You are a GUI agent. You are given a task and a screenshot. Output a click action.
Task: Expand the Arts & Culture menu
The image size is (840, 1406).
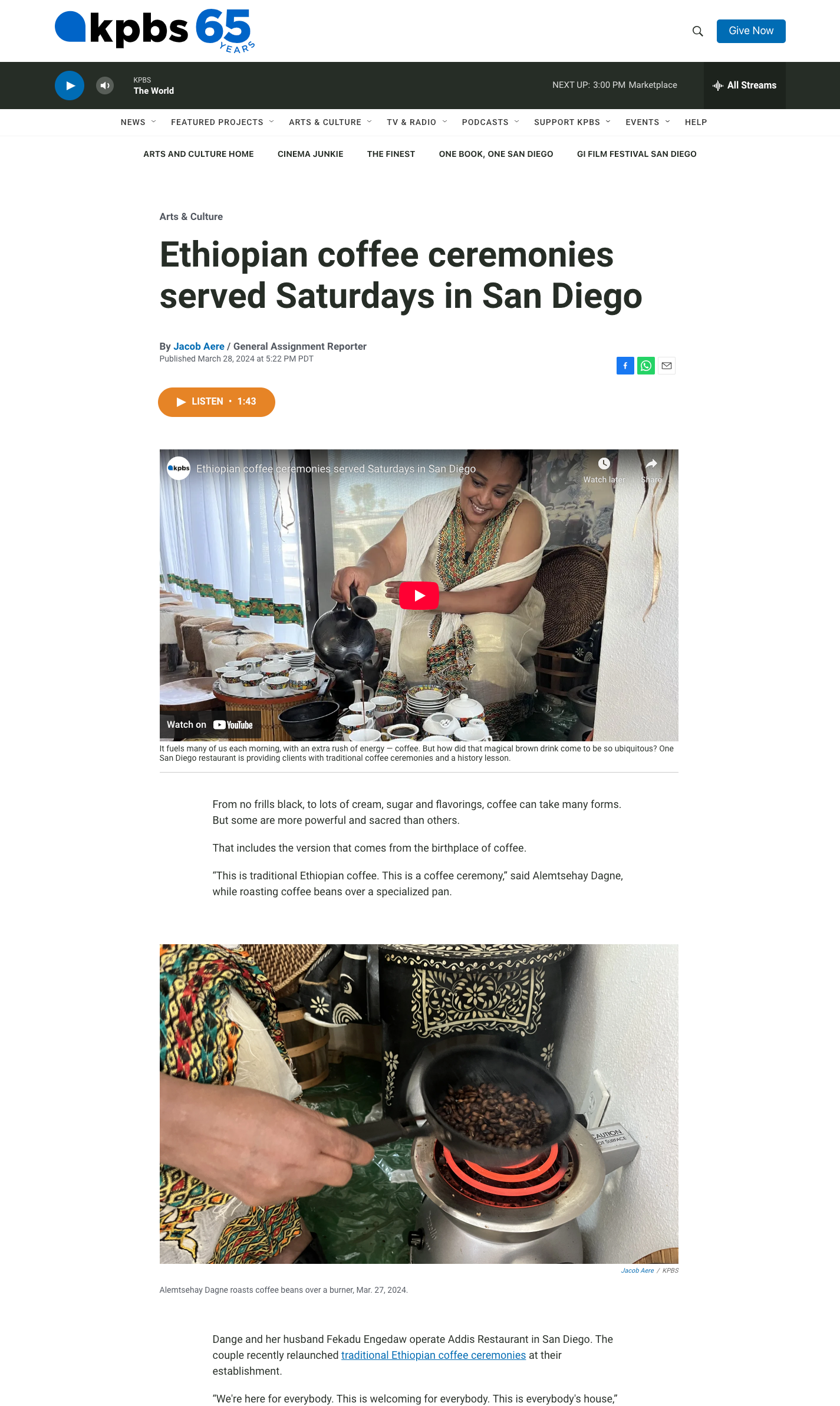click(x=330, y=122)
